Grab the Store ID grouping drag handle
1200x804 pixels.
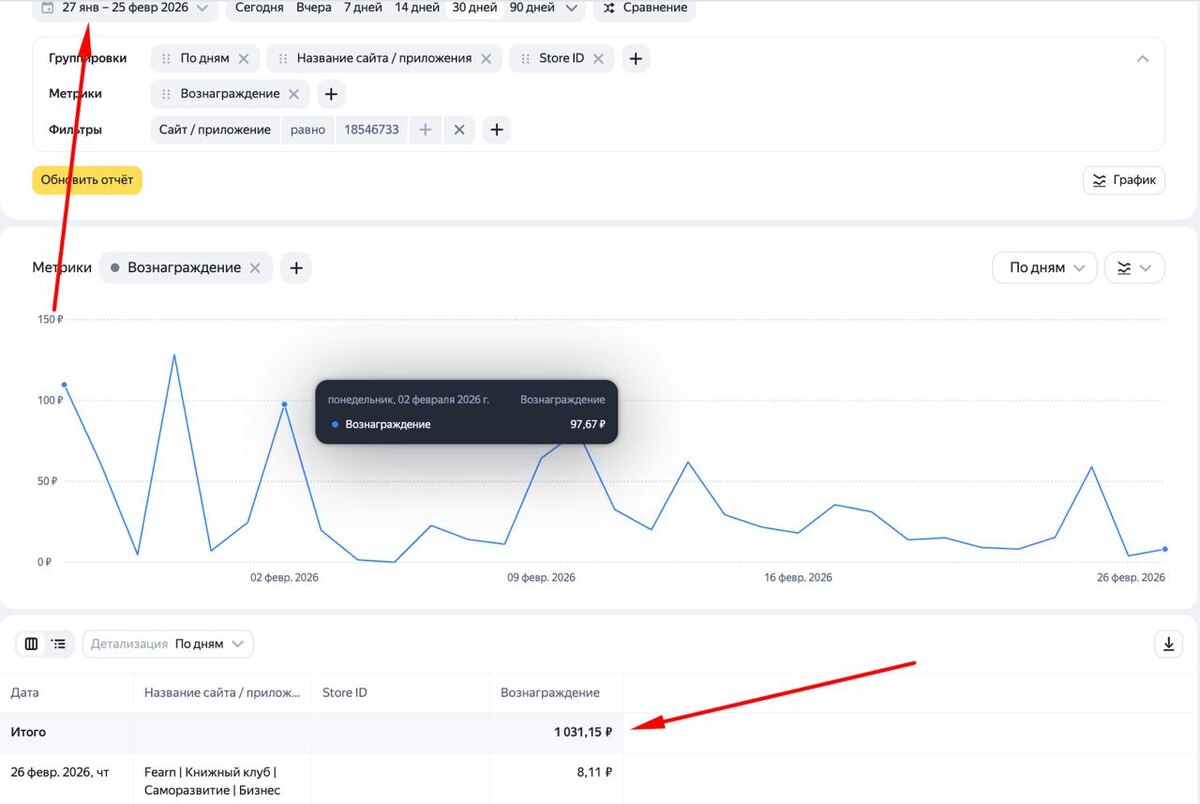pyautogui.click(x=525, y=58)
